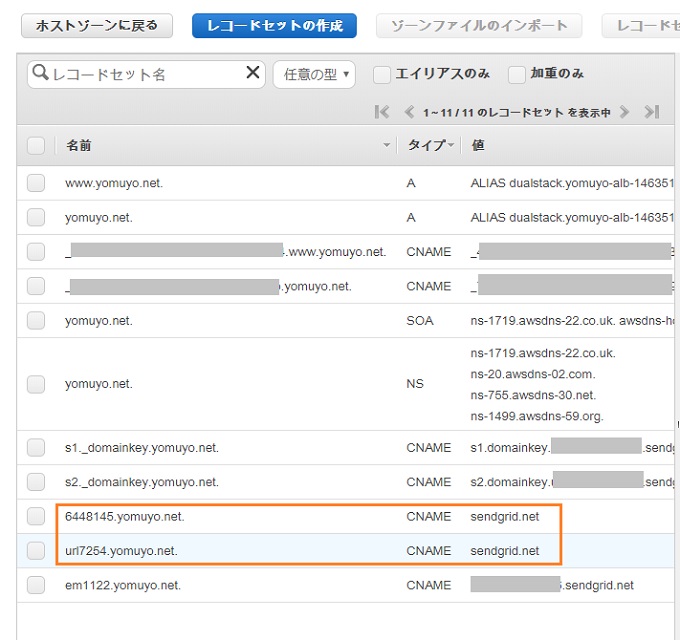The height and width of the screenshot is (640, 680).
Task: Open the 任意の型 type filter dropdown
Action: [314, 75]
